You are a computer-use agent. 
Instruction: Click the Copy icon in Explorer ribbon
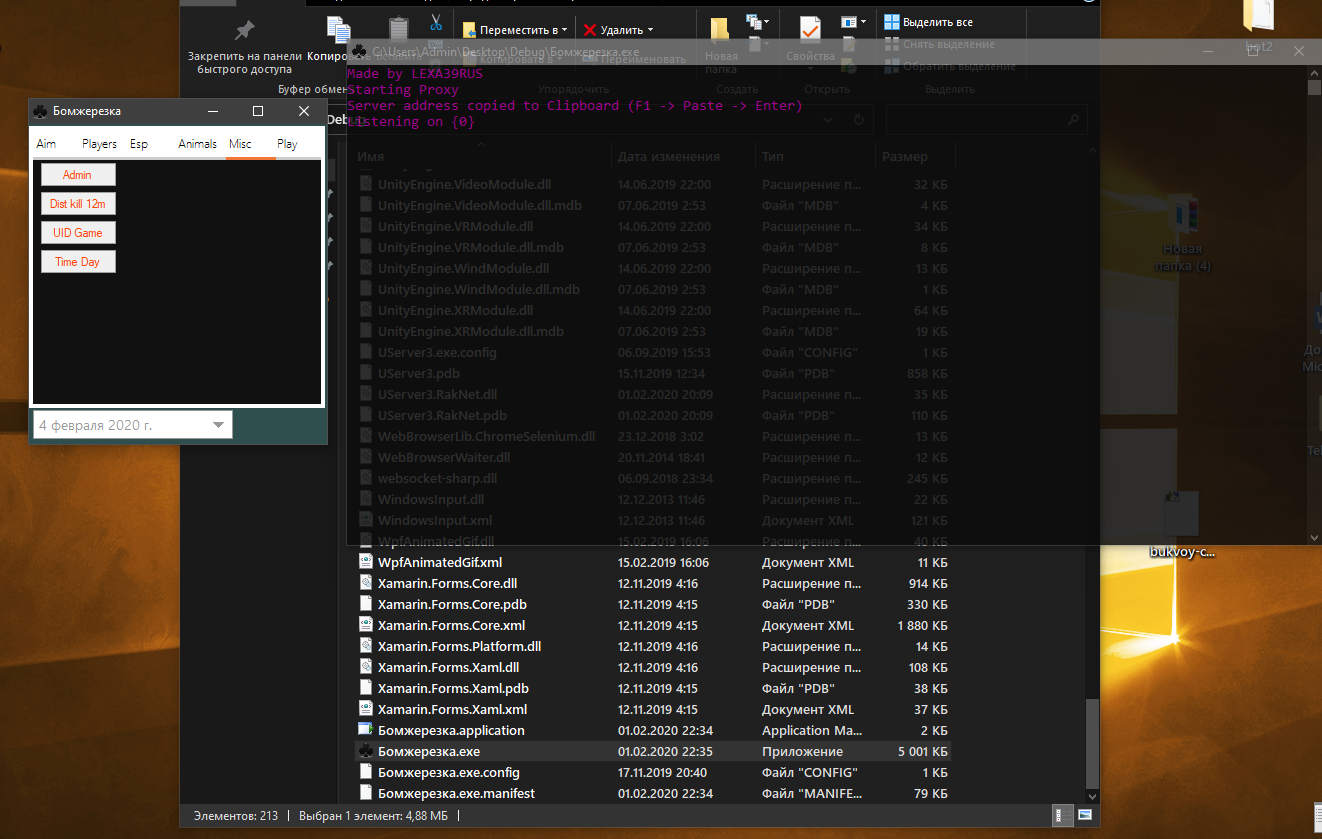339,31
